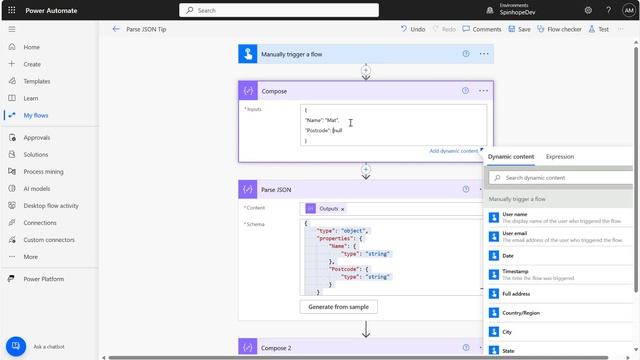This screenshot has width=640, height=360.
Task: Open Create in the sidebar
Action: point(32,64)
